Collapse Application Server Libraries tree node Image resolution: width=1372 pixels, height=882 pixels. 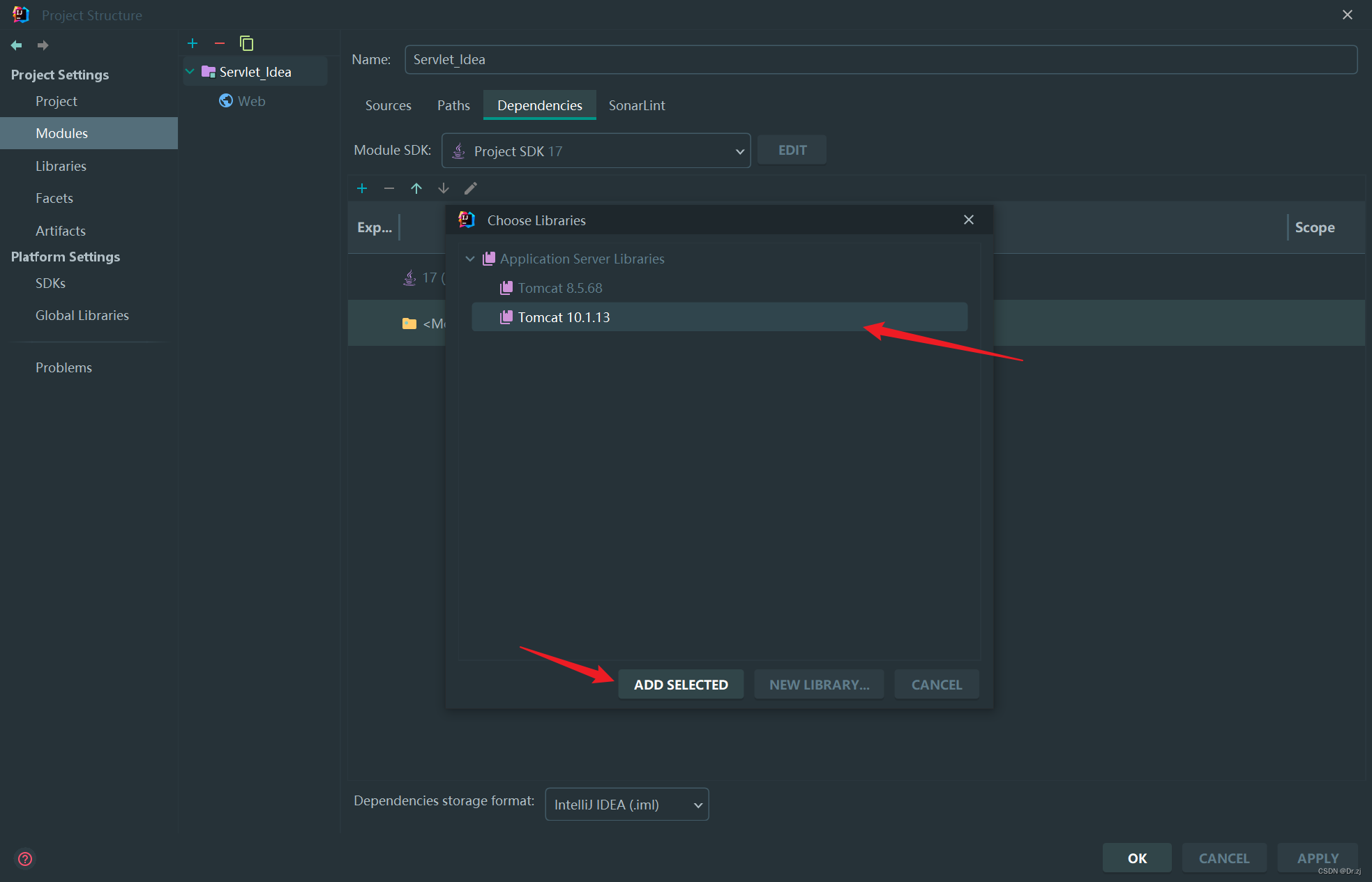point(470,259)
